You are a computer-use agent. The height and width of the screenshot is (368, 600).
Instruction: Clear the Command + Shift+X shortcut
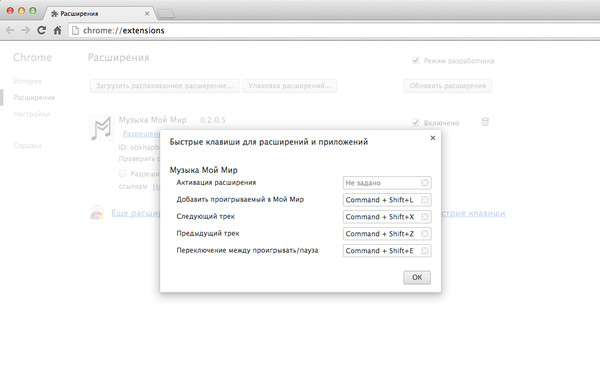click(x=425, y=217)
